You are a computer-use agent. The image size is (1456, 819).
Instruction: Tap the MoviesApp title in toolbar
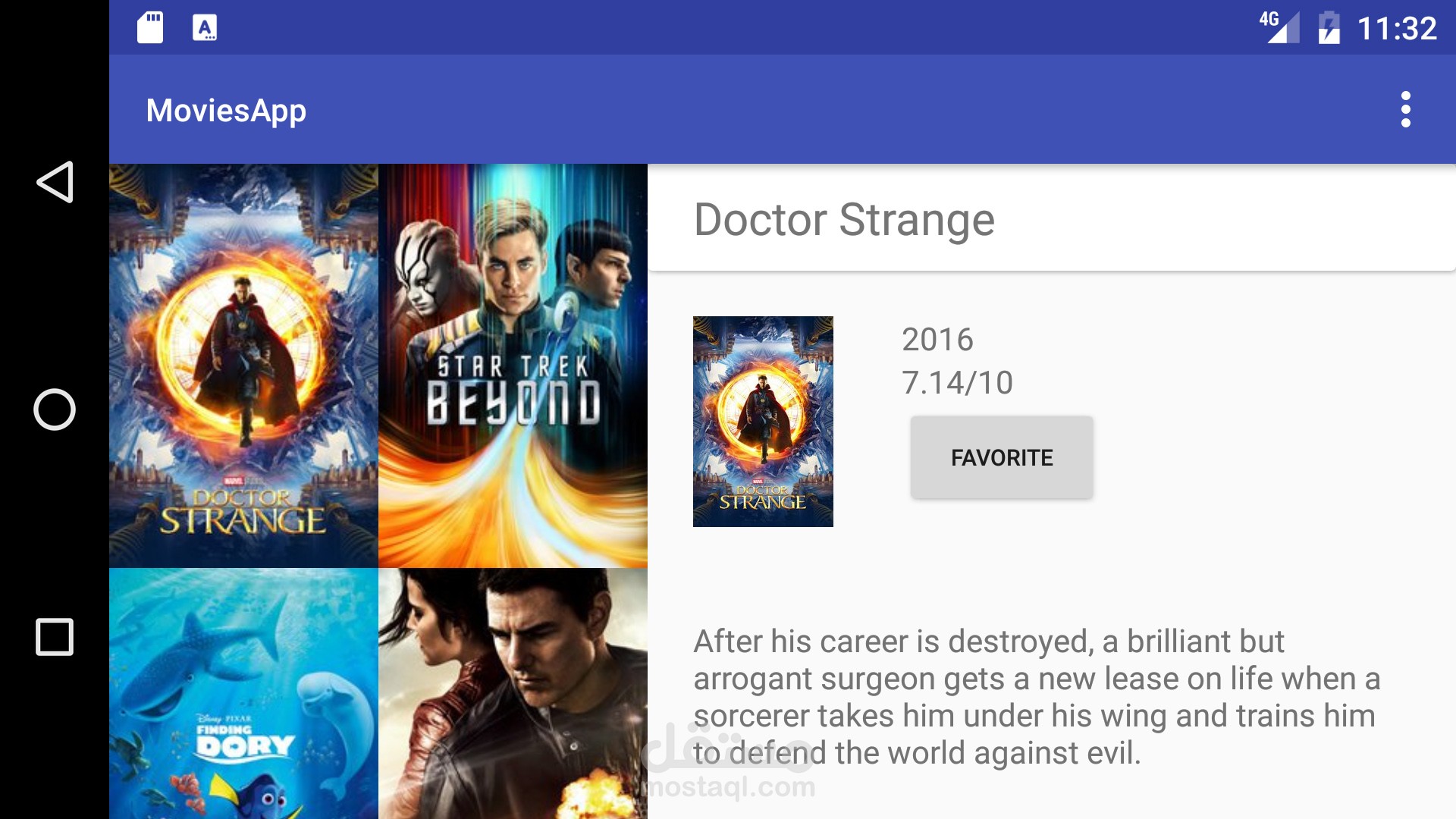pos(226,111)
